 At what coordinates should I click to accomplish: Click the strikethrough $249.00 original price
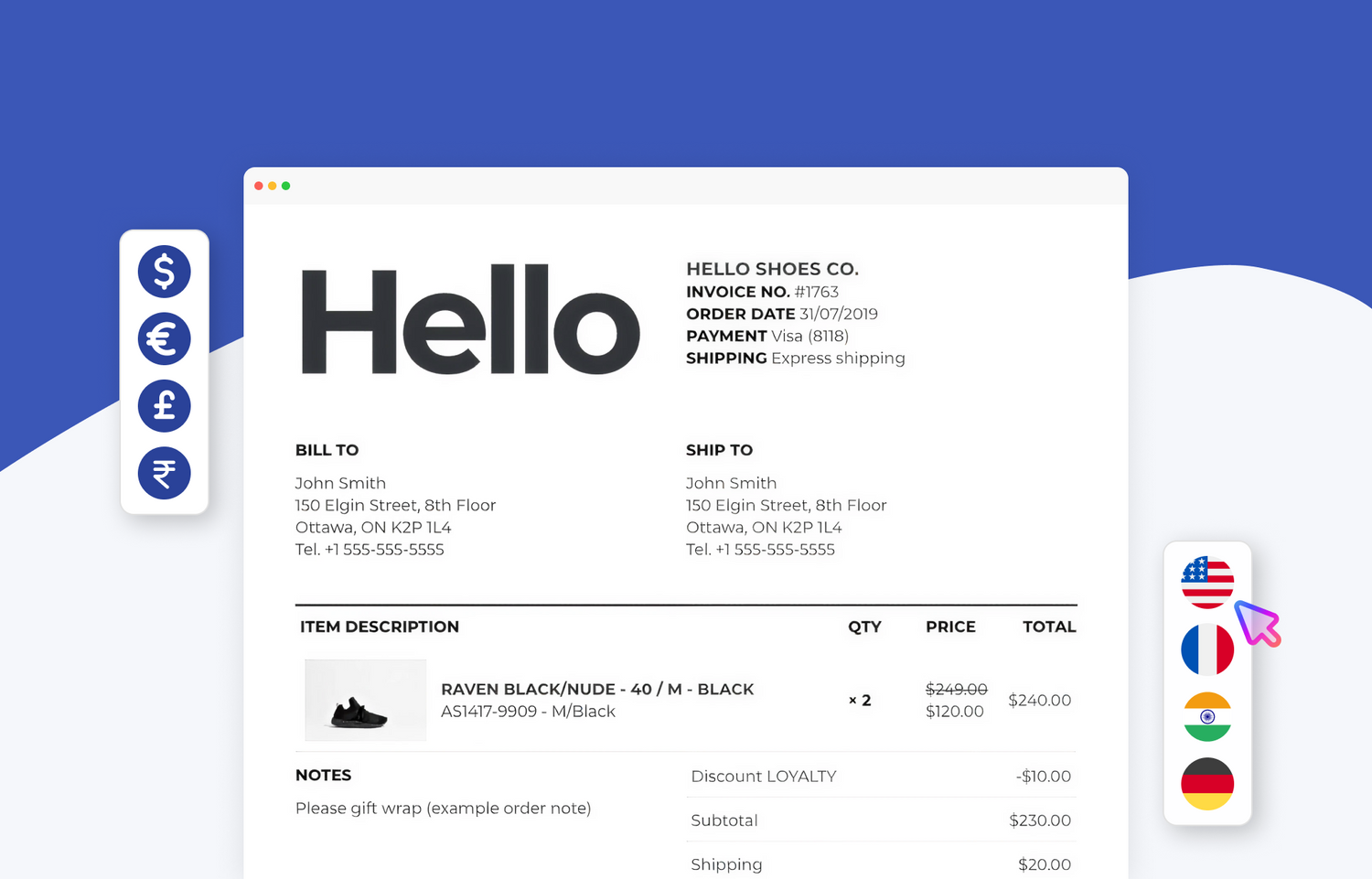(956, 689)
